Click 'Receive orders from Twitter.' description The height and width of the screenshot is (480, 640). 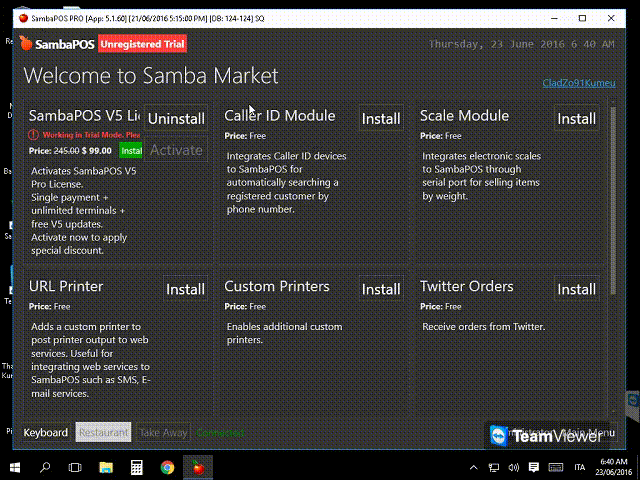[x=483, y=327]
